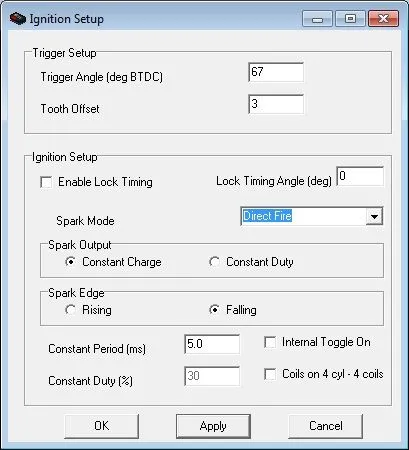Close the dialog with the red X

tap(383, 19)
